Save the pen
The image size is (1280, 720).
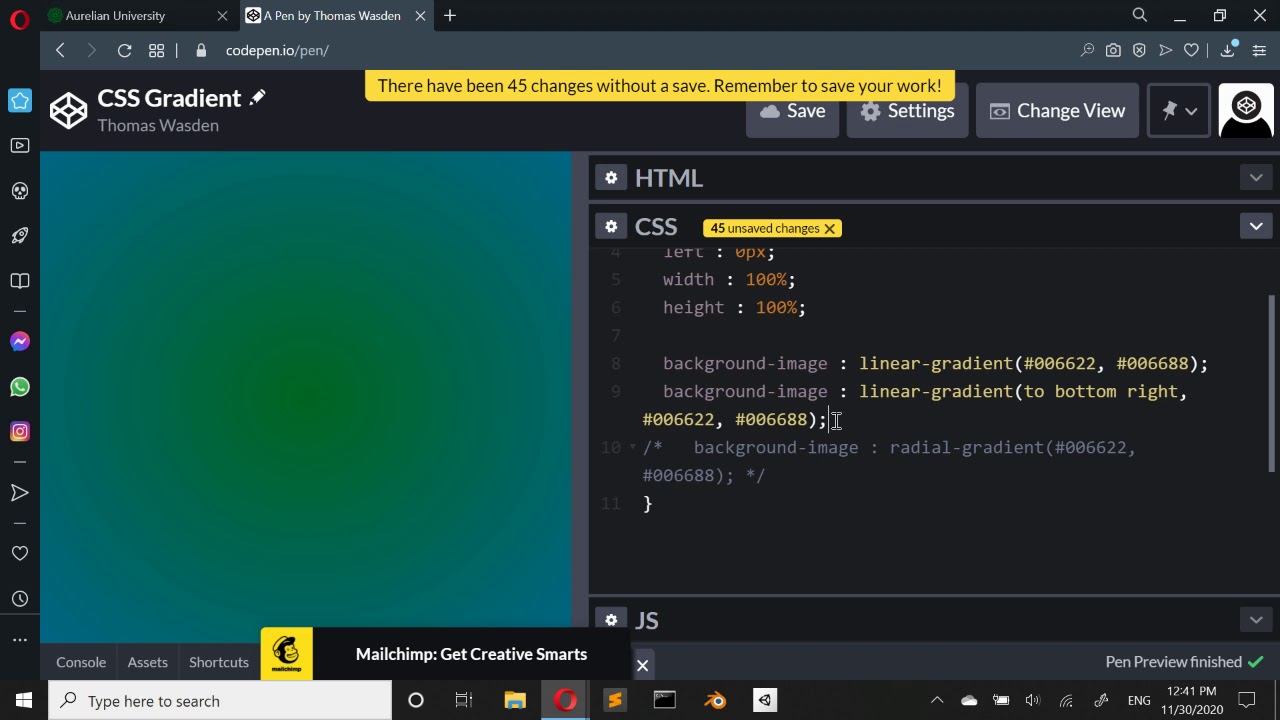pos(793,111)
